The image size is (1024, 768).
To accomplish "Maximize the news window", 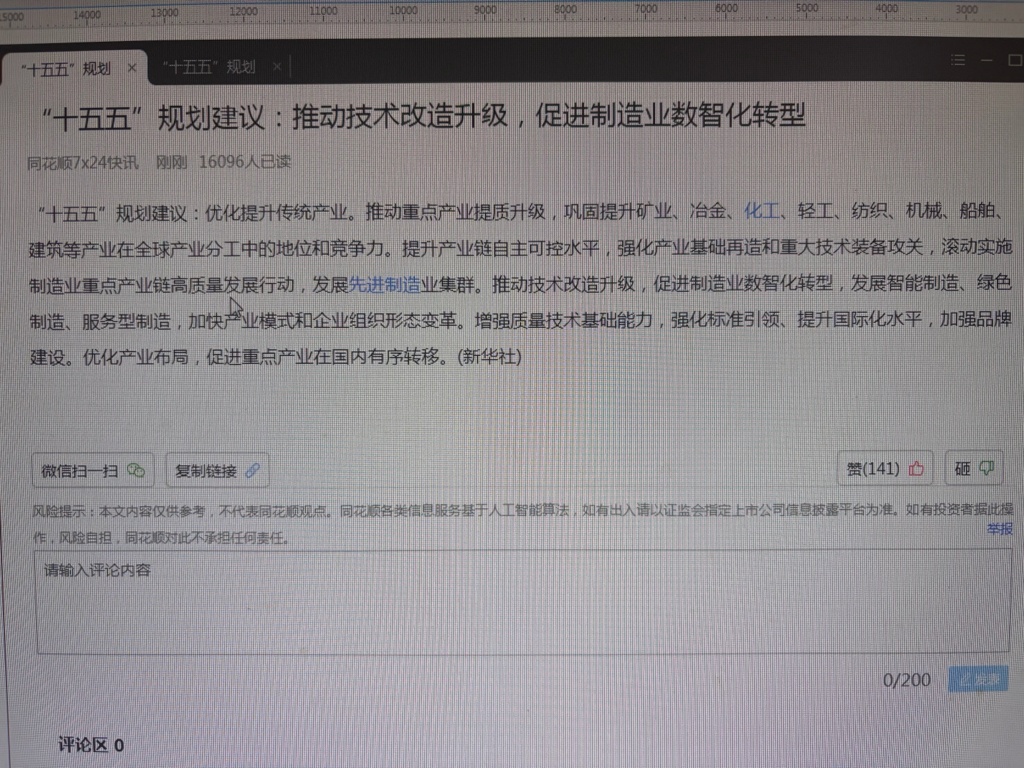I will (x=1015, y=60).
